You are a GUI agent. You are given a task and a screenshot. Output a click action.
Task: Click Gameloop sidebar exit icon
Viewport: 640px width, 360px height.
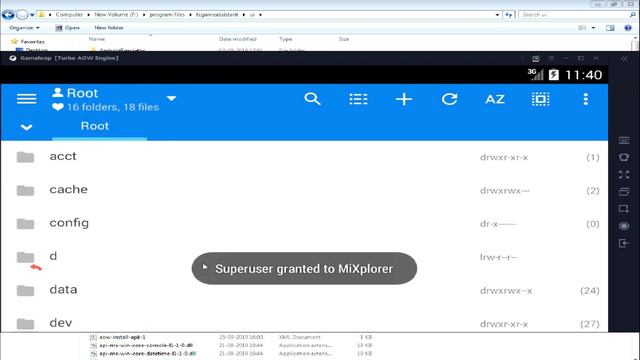tap(624, 243)
